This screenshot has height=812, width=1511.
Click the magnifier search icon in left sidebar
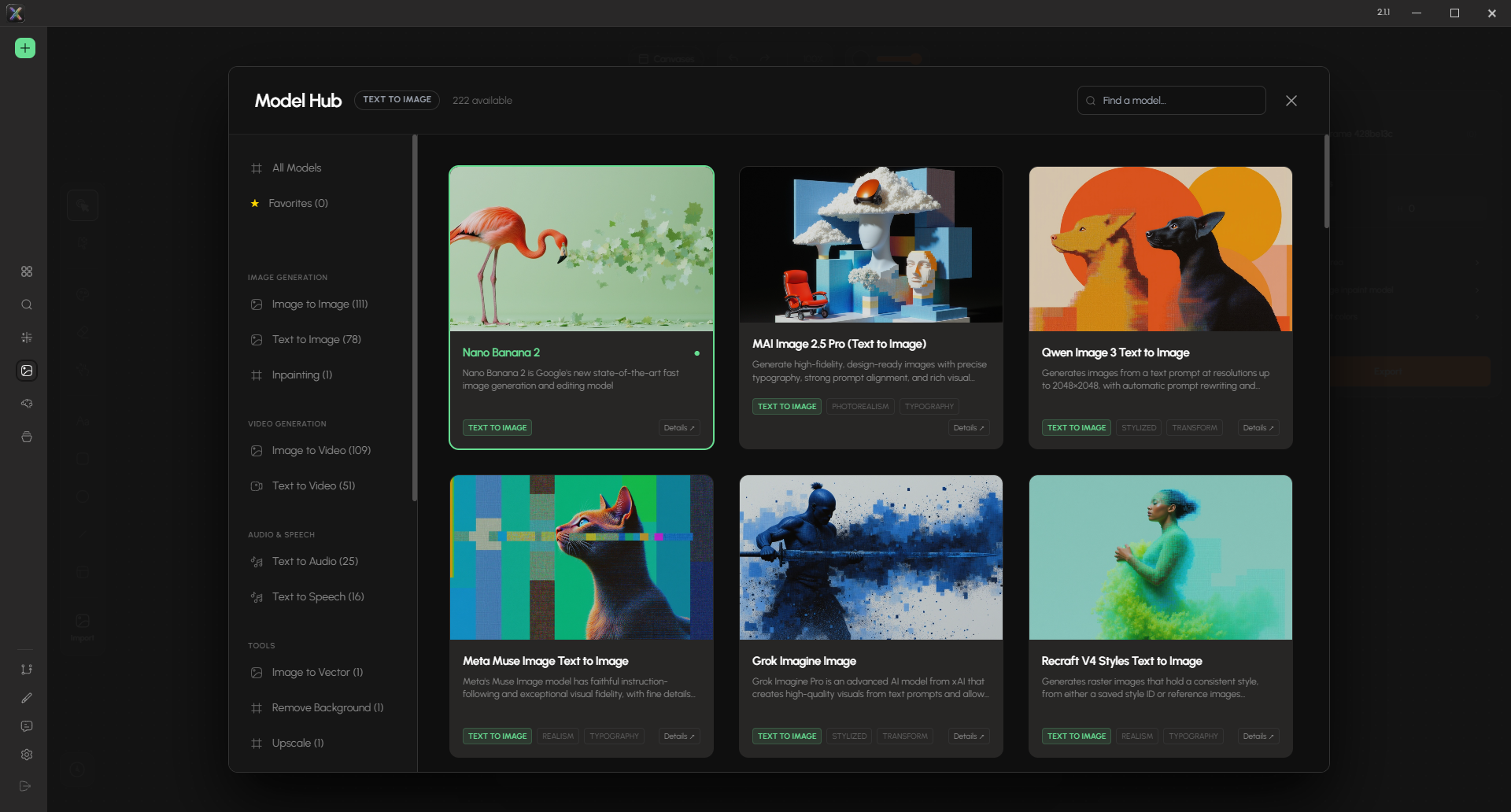[x=27, y=304]
